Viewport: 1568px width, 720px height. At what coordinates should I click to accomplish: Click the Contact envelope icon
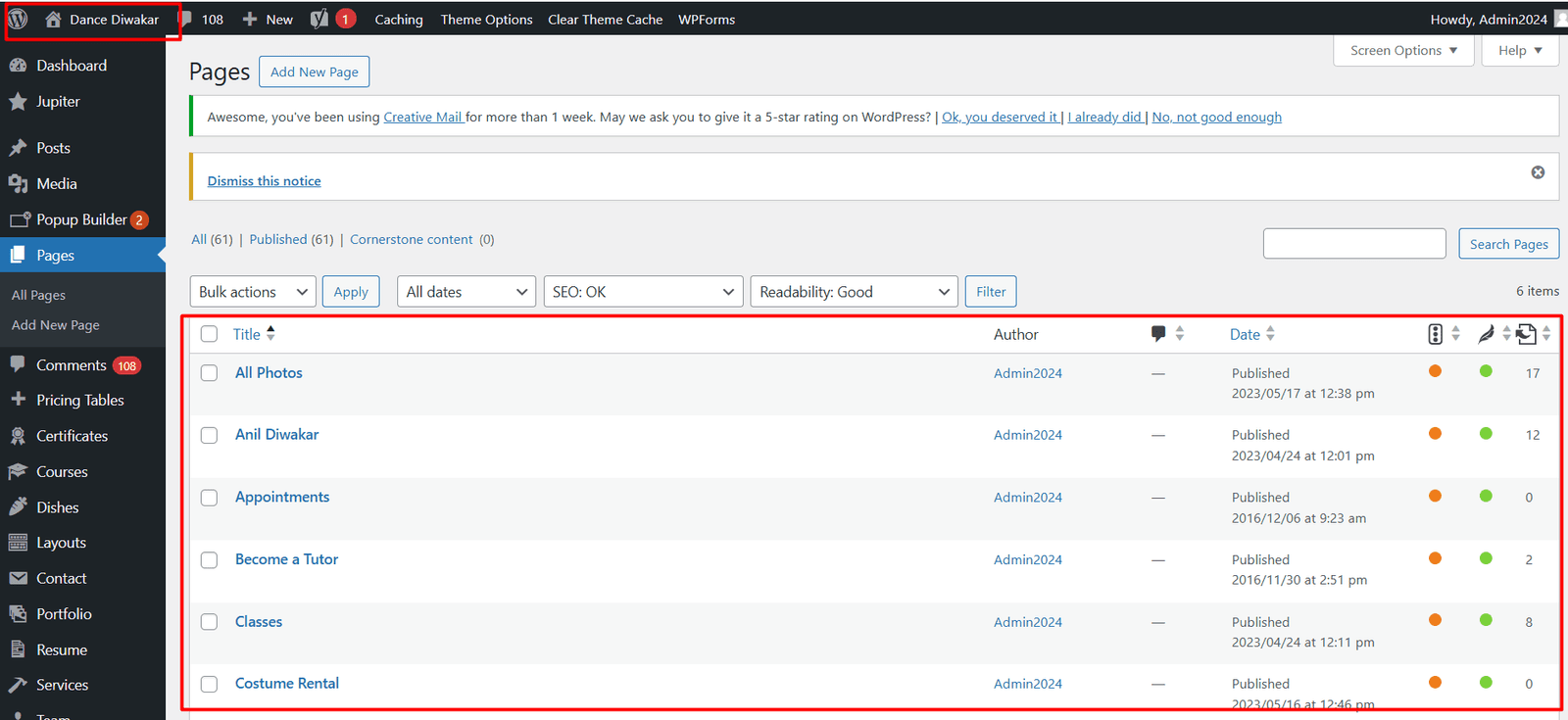pos(18,578)
